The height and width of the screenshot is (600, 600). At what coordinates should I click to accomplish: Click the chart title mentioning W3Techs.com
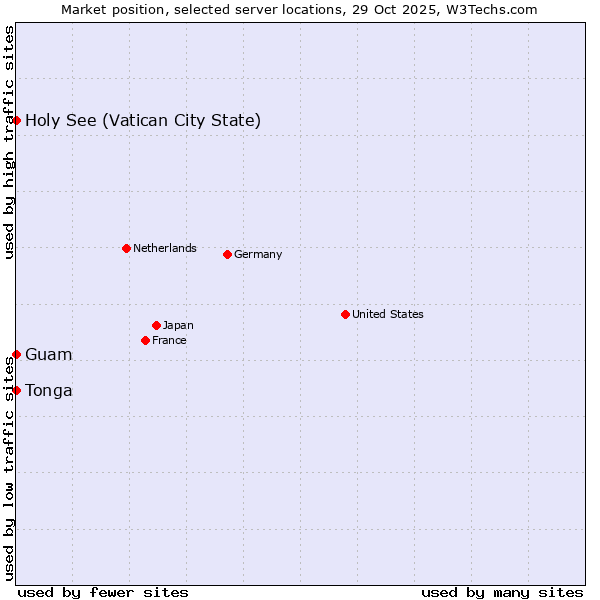tap(299, 9)
